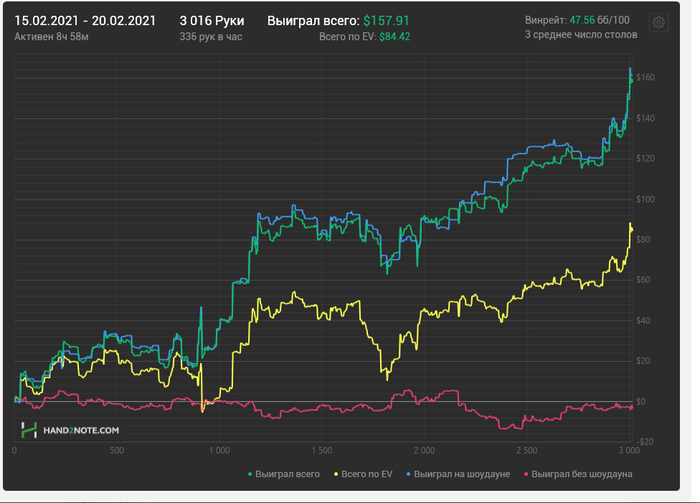Toggle the 'Выиграл без шоудауна' pink legend series

578,474
